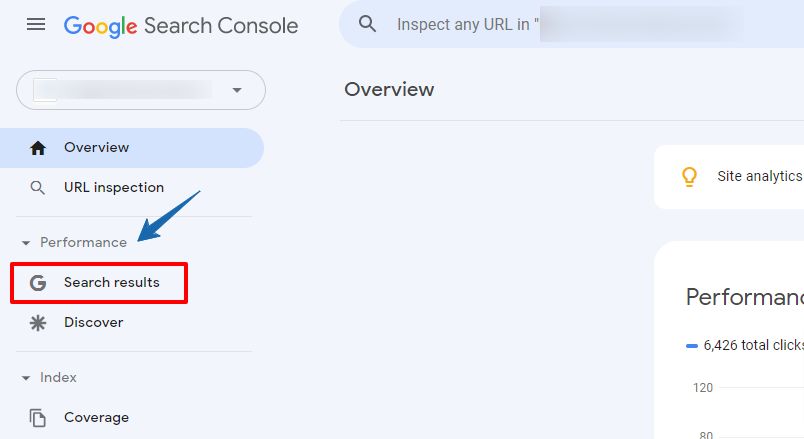
Task: Collapse the Index section
Action: pyautogui.click(x=26, y=378)
